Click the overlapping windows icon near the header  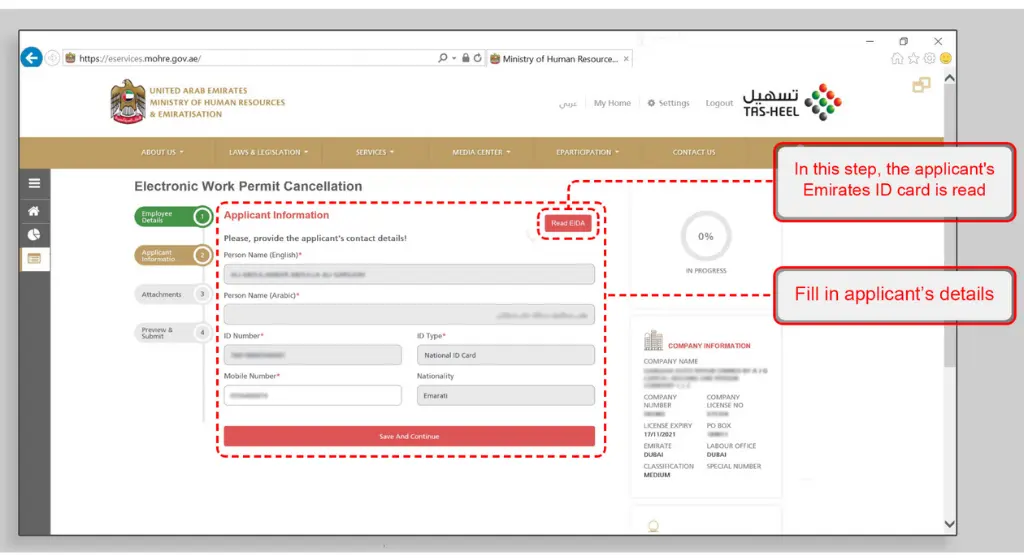[x=921, y=85]
